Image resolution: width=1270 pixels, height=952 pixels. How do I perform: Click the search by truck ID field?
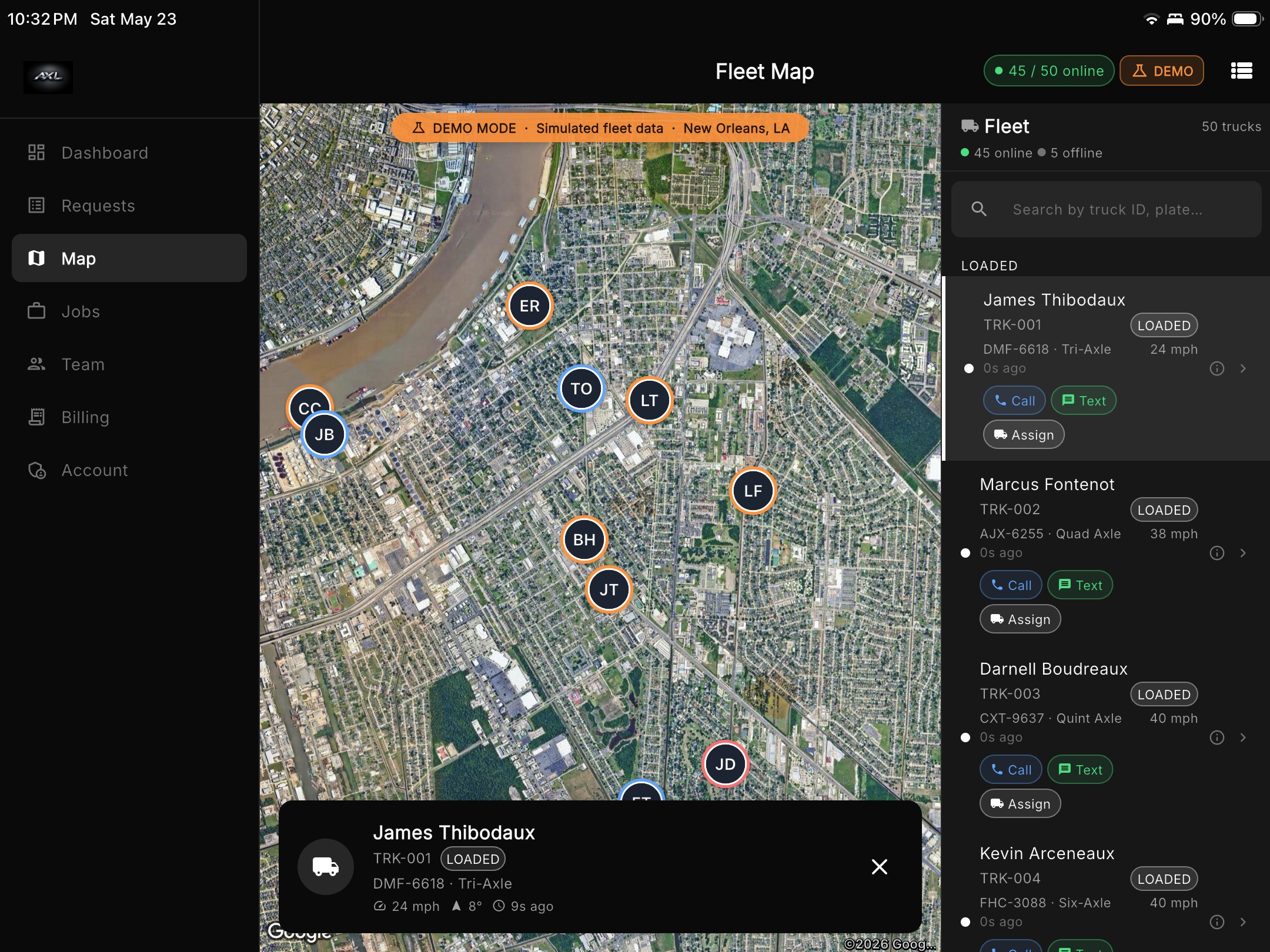(1106, 209)
